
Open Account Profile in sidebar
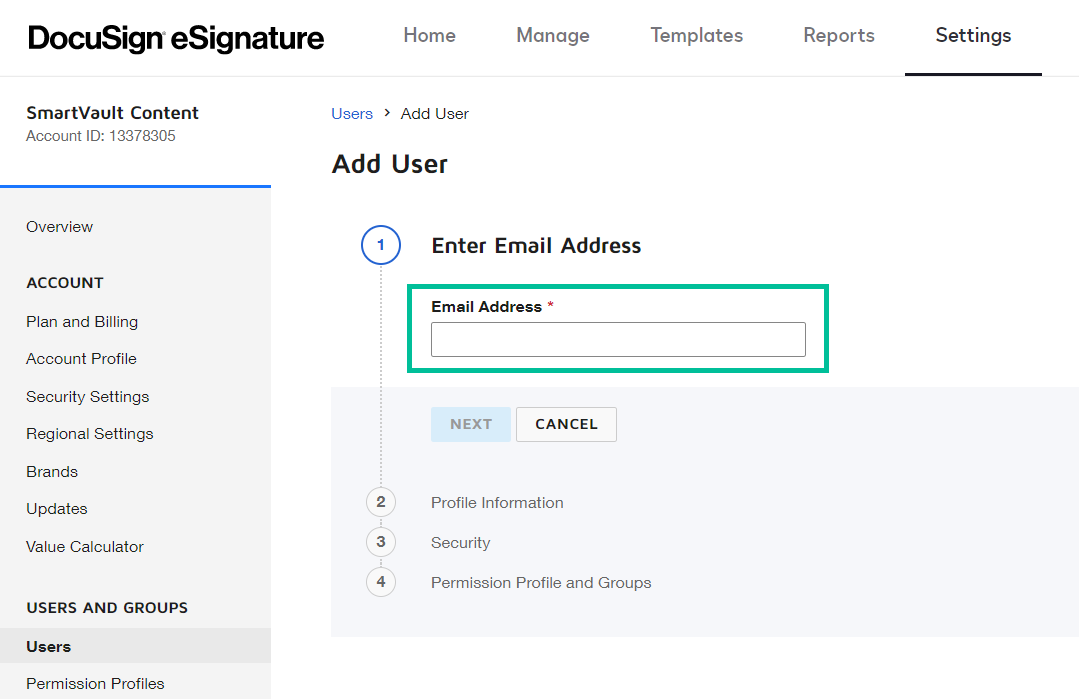point(81,359)
